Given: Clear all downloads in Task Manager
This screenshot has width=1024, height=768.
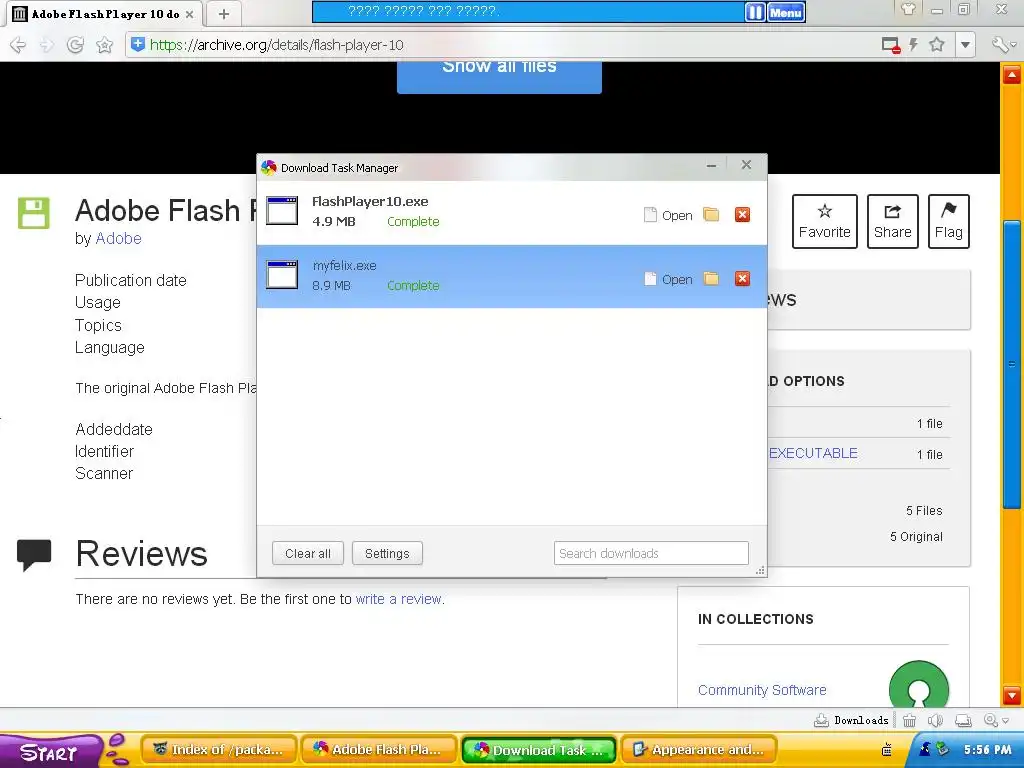Looking at the screenshot, I should click(x=308, y=553).
